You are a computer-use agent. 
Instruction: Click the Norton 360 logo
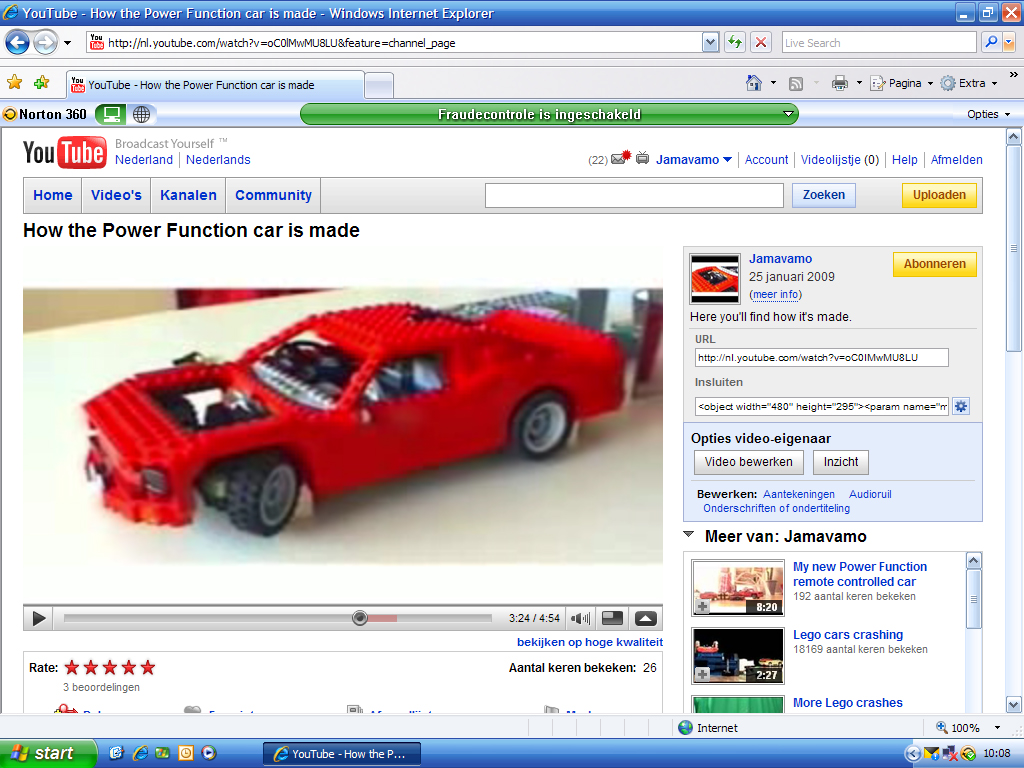44,114
